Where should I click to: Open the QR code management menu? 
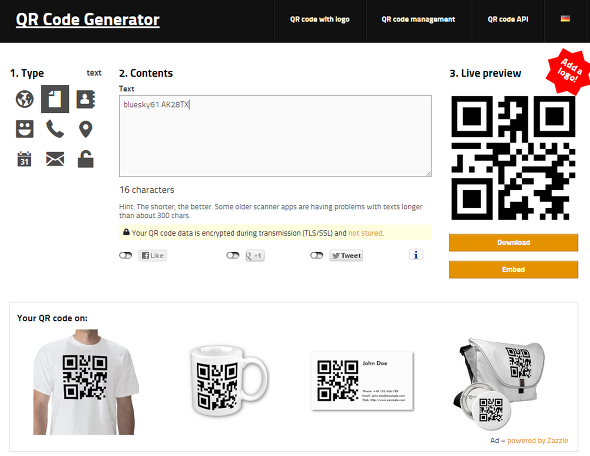pyautogui.click(x=418, y=20)
